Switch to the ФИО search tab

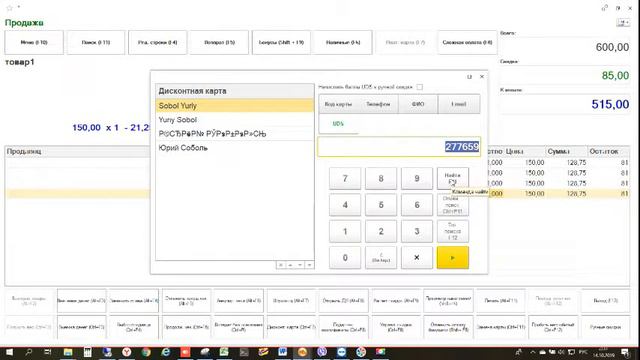418,104
